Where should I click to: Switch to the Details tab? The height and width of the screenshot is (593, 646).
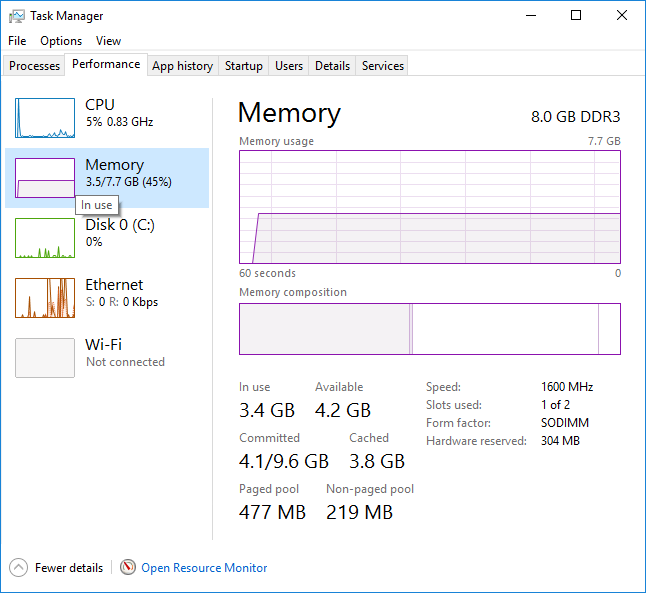pyautogui.click(x=332, y=66)
